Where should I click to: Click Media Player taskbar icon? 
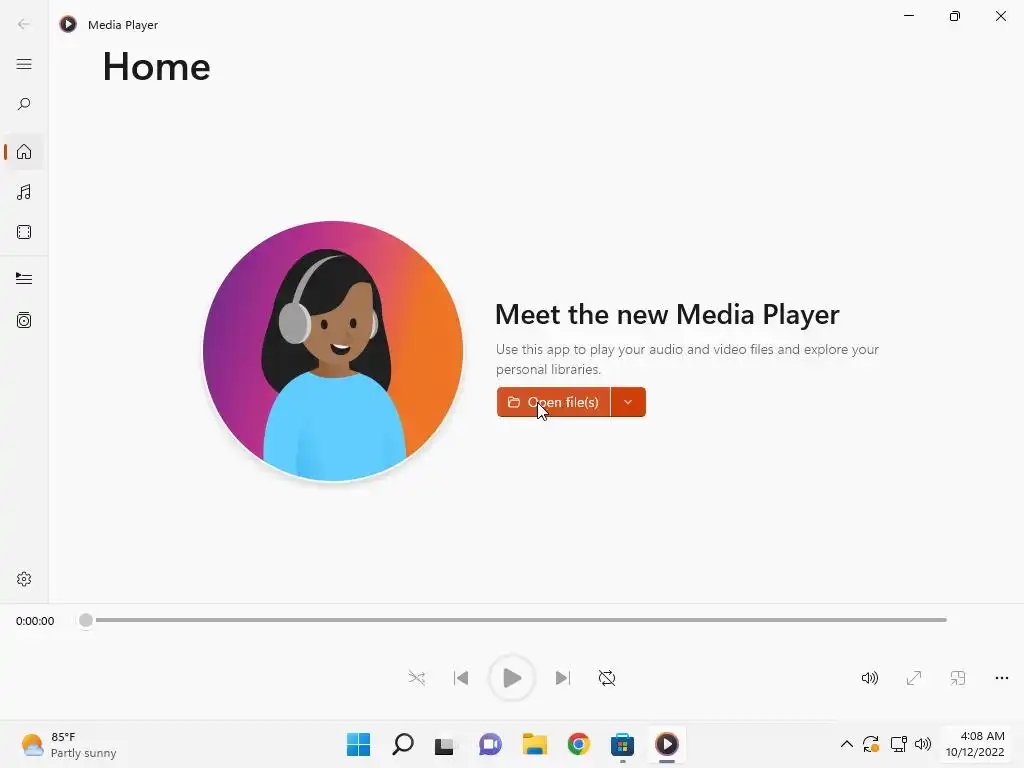[x=667, y=744]
